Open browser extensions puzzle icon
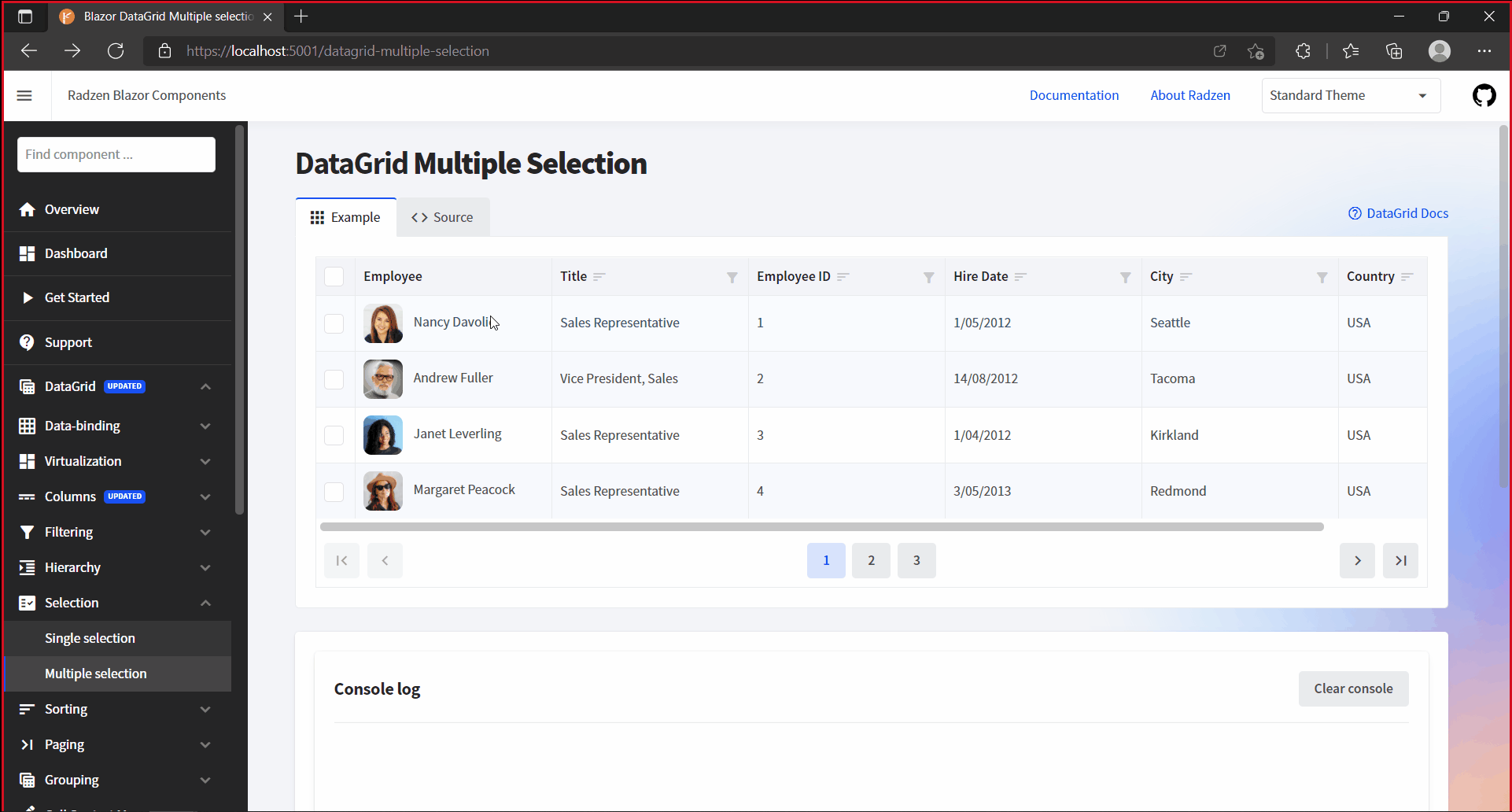 point(1303,51)
